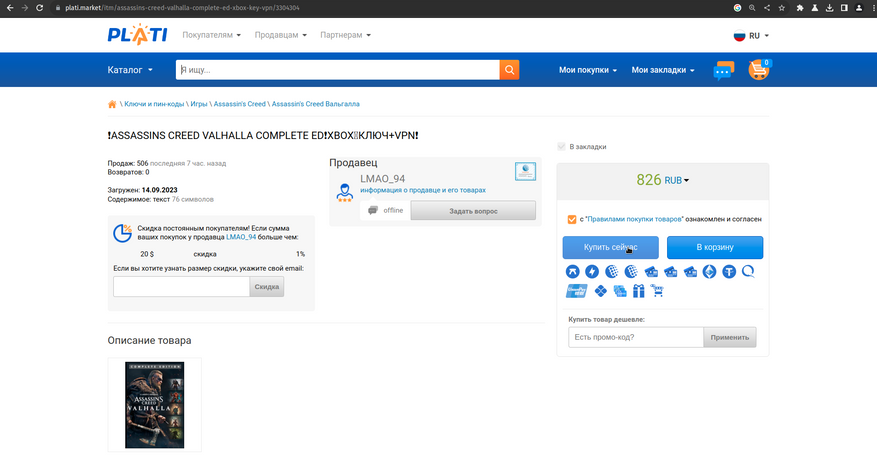
Task: Click the orange search magnifier button
Action: pos(510,70)
